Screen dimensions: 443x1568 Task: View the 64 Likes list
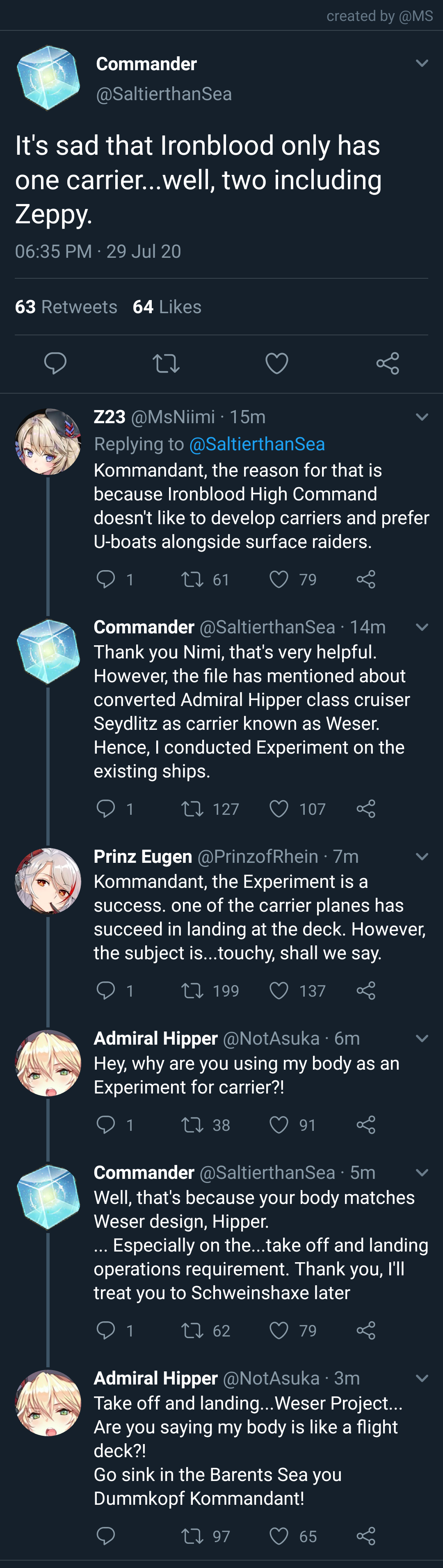[x=167, y=307]
